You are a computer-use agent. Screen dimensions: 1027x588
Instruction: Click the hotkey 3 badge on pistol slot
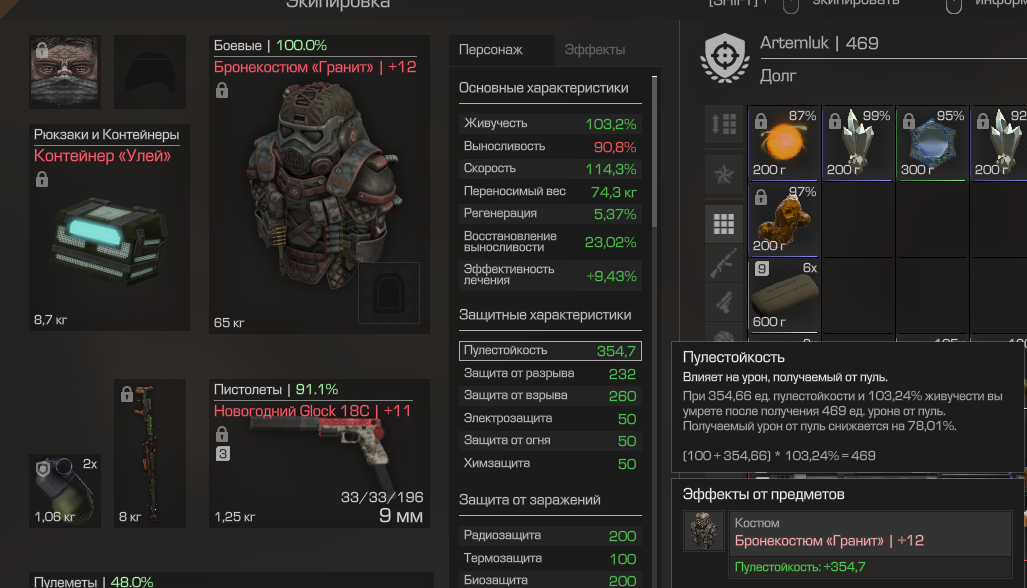click(223, 454)
